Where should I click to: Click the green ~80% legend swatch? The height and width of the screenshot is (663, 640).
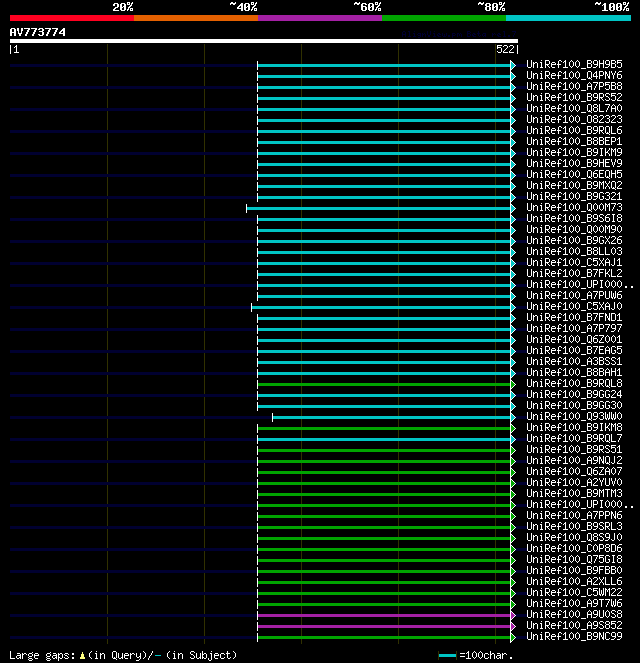click(444, 18)
